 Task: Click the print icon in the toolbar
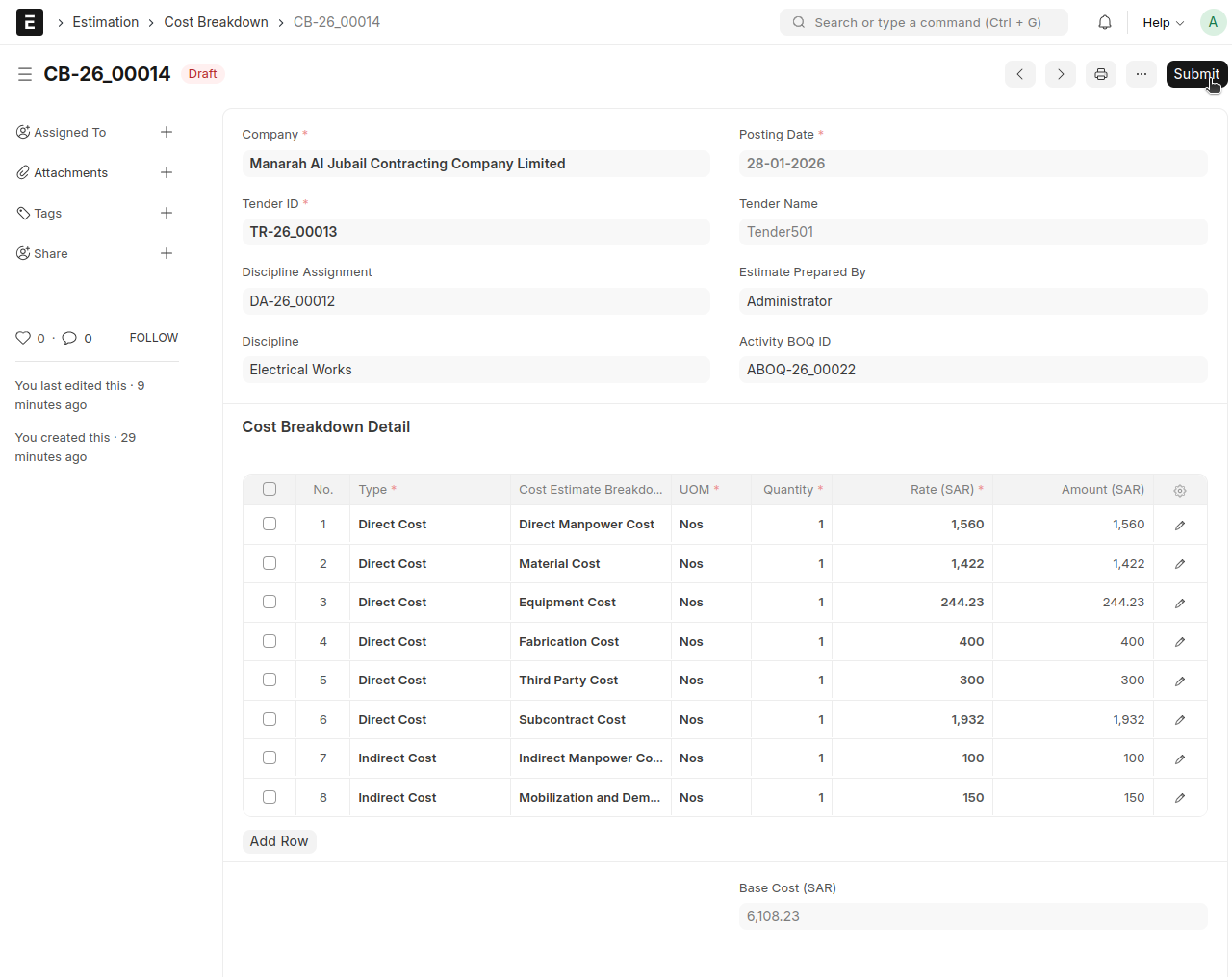click(x=1100, y=74)
